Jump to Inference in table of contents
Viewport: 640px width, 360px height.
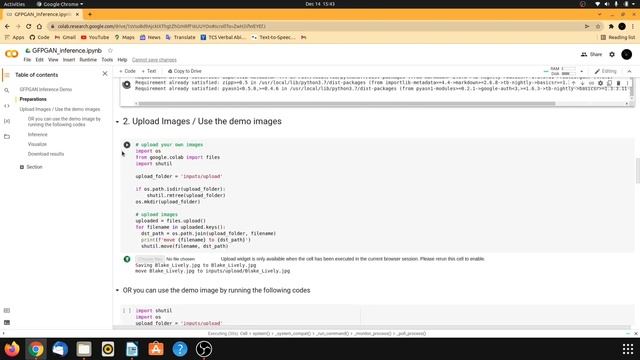(x=38, y=134)
